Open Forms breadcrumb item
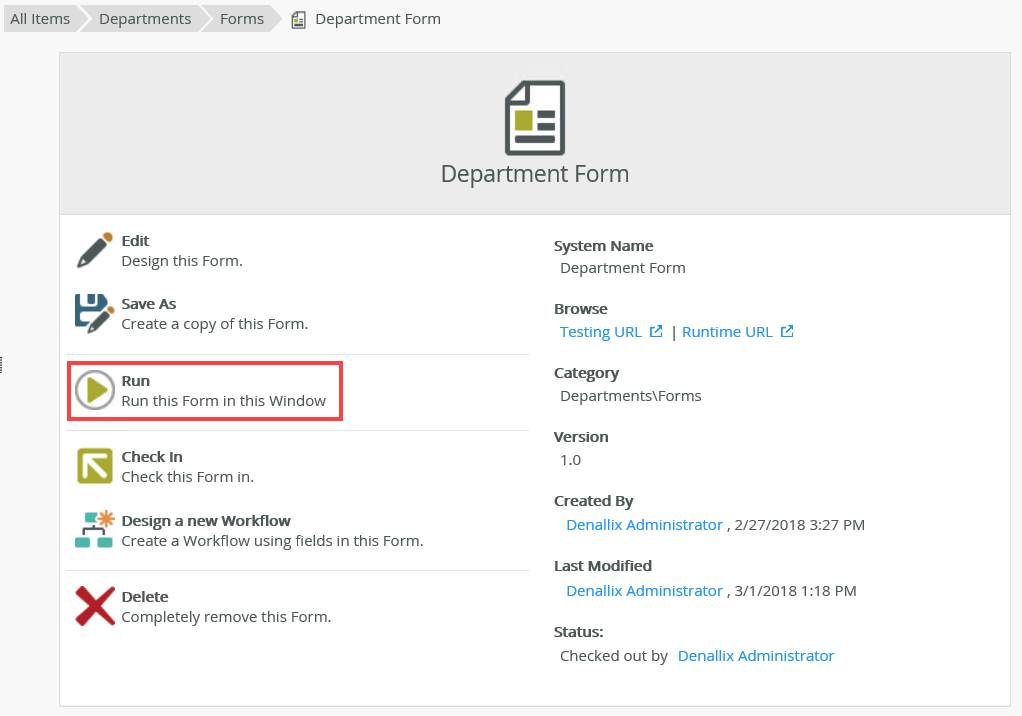Viewport: 1022px width, 716px height. pos(242,19)
